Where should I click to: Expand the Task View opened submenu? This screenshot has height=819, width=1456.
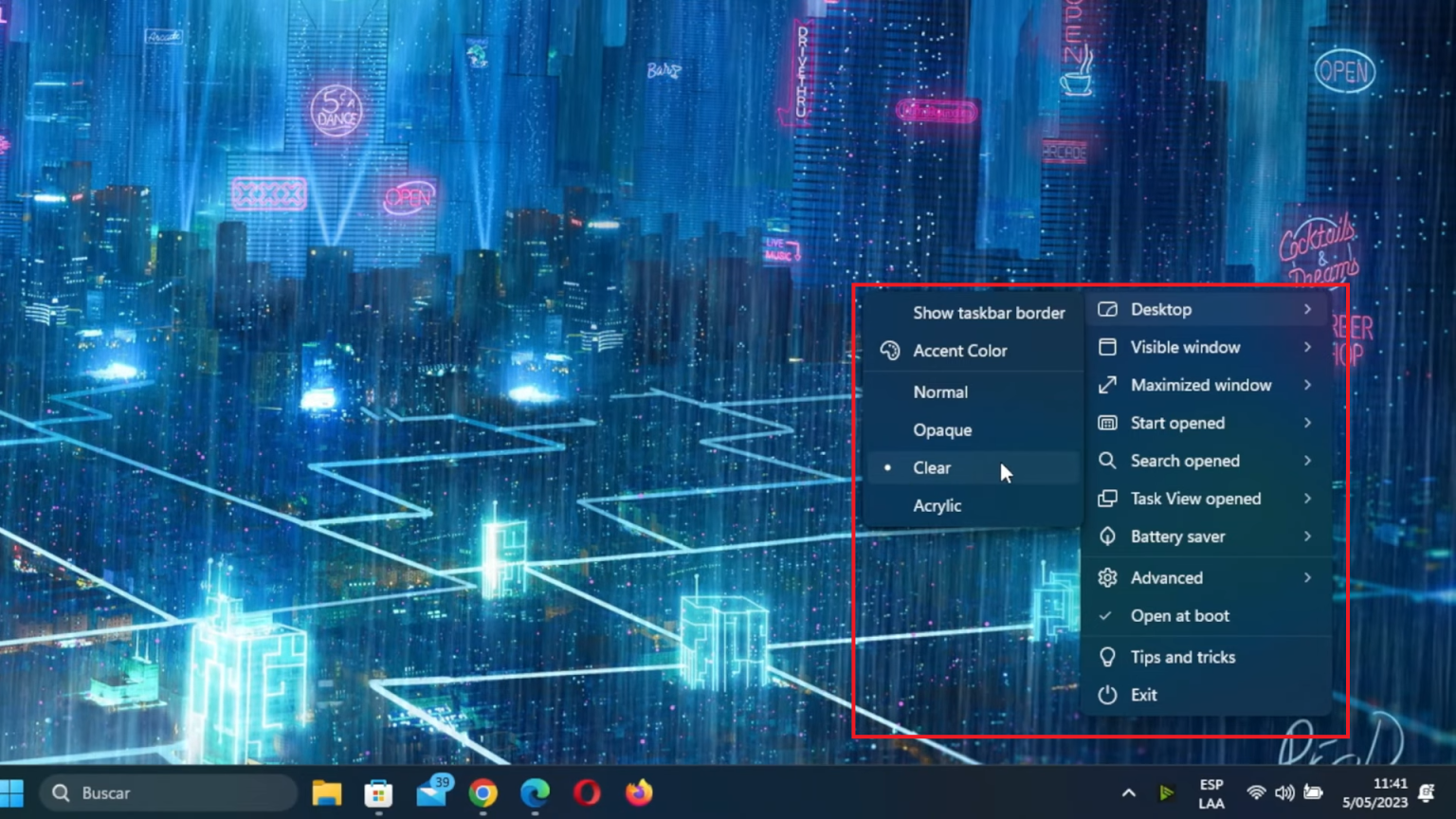point(1195,498)
